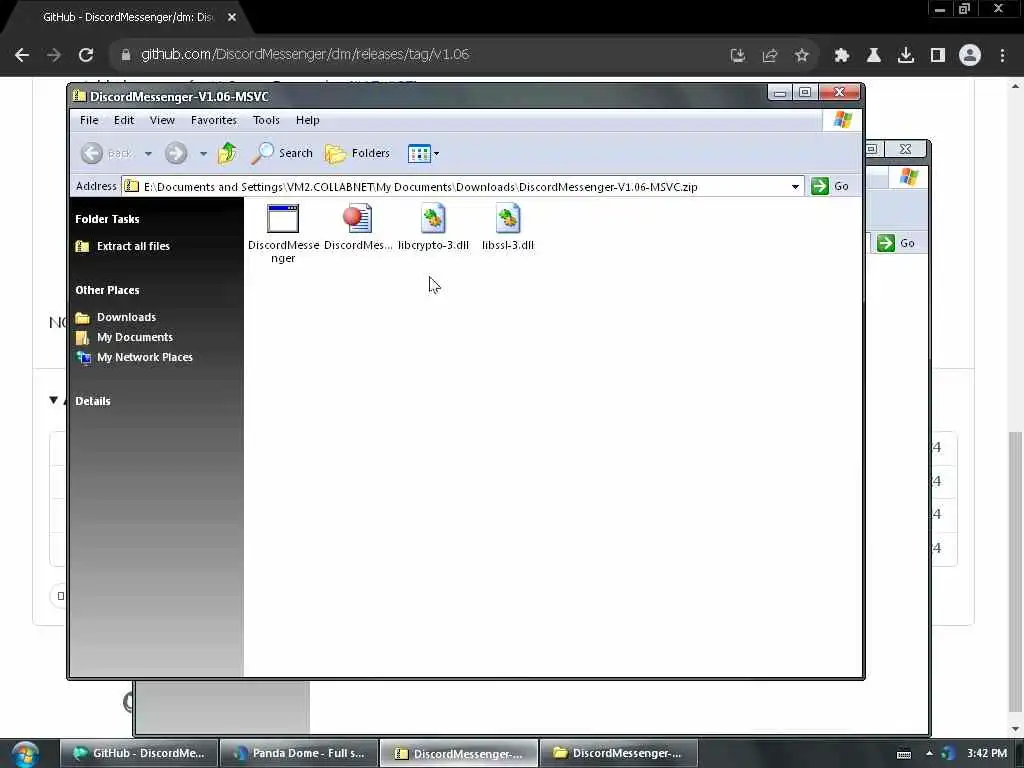Open the Tools menu

266,120
